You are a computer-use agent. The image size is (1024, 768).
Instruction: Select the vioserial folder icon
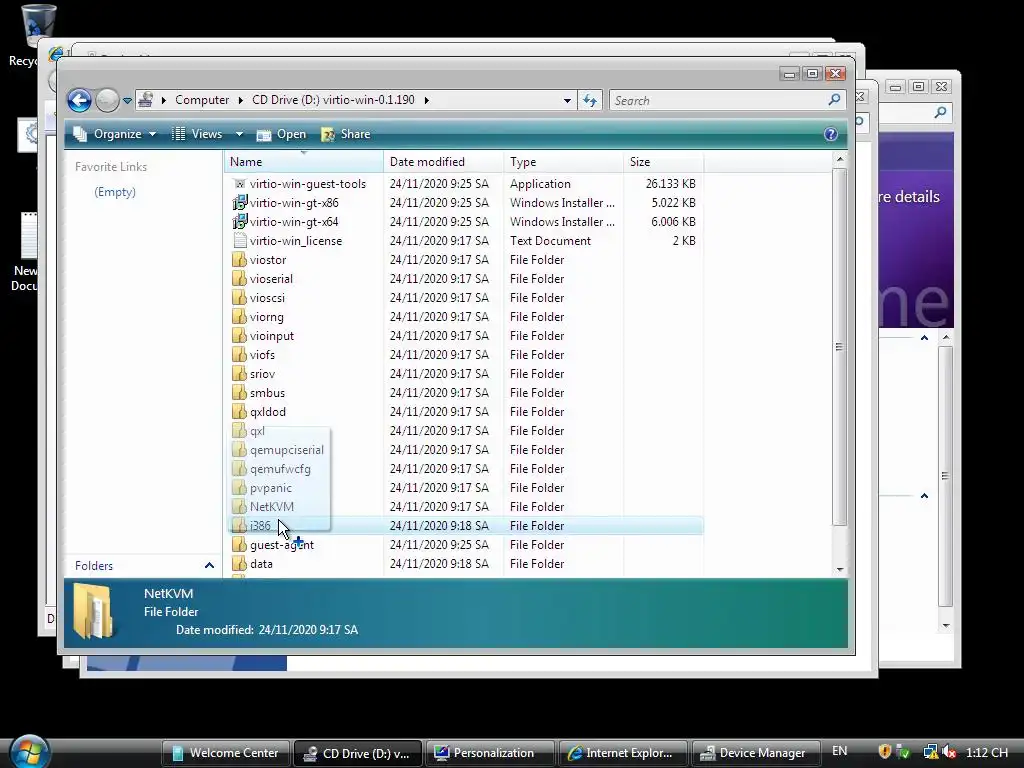click(x=240, y=278)
